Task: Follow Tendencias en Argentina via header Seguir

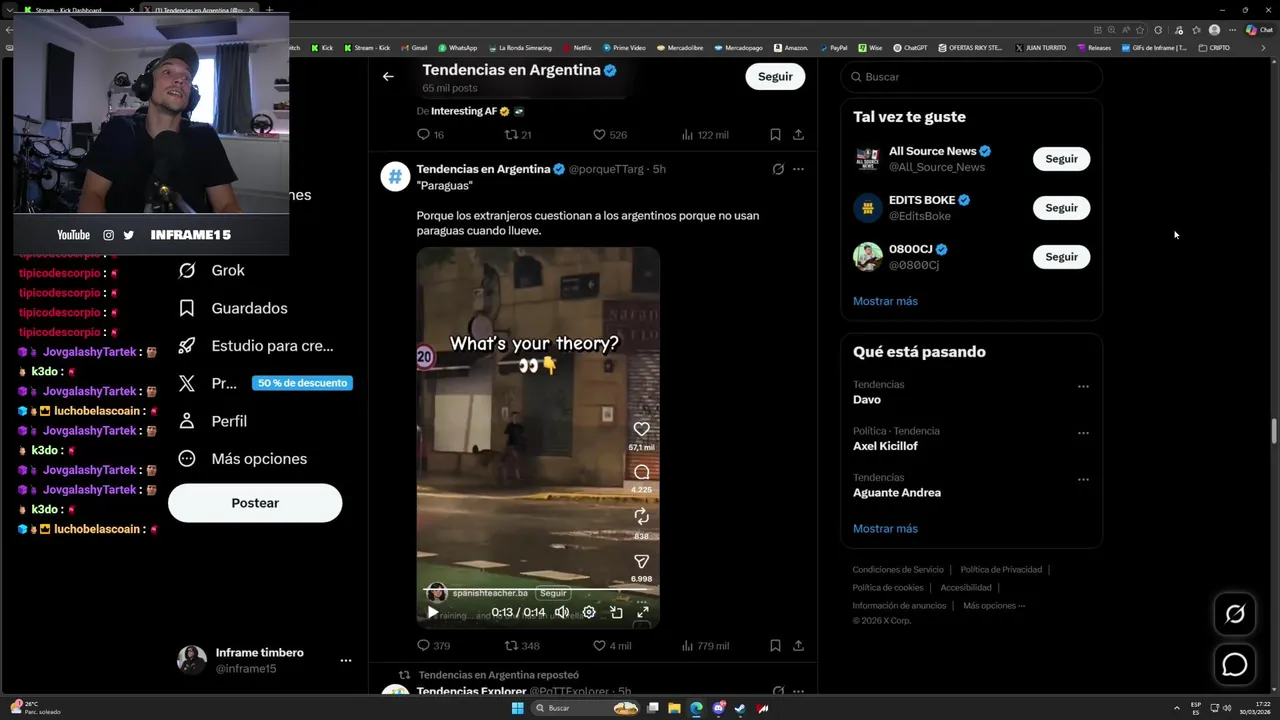Action: coord(775,76)
